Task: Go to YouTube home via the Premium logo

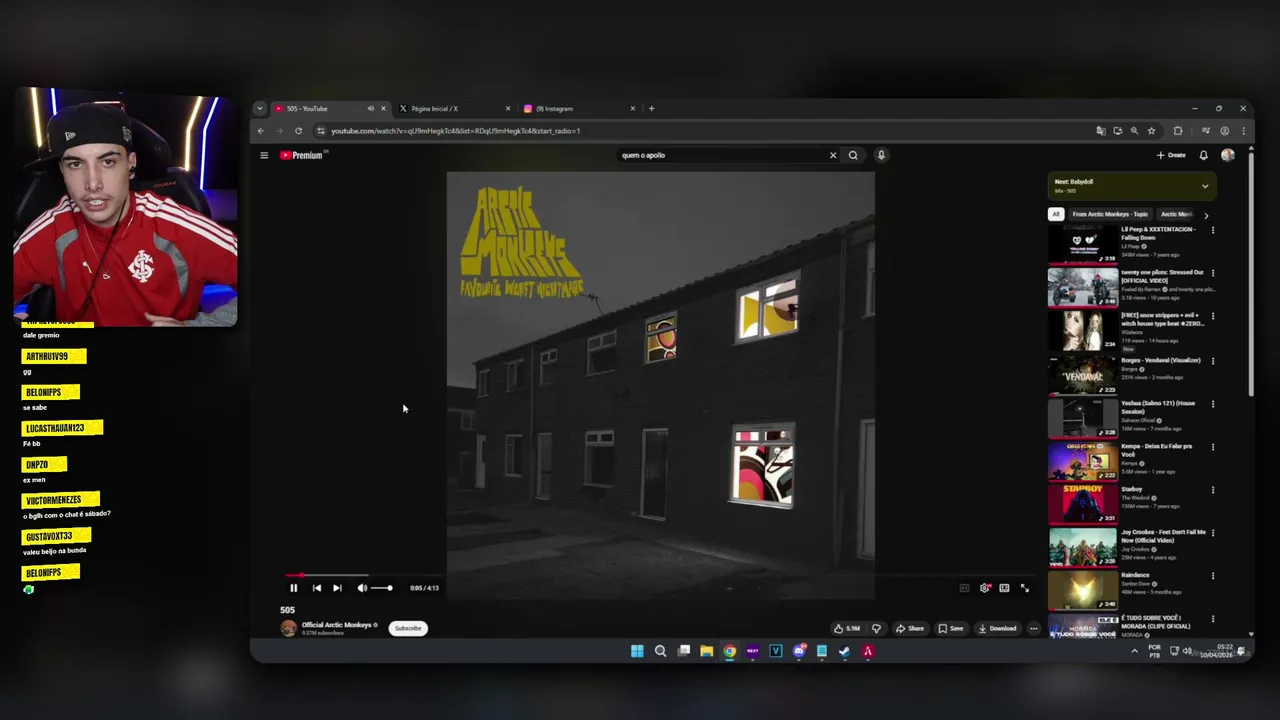Action: coord(303,155)
